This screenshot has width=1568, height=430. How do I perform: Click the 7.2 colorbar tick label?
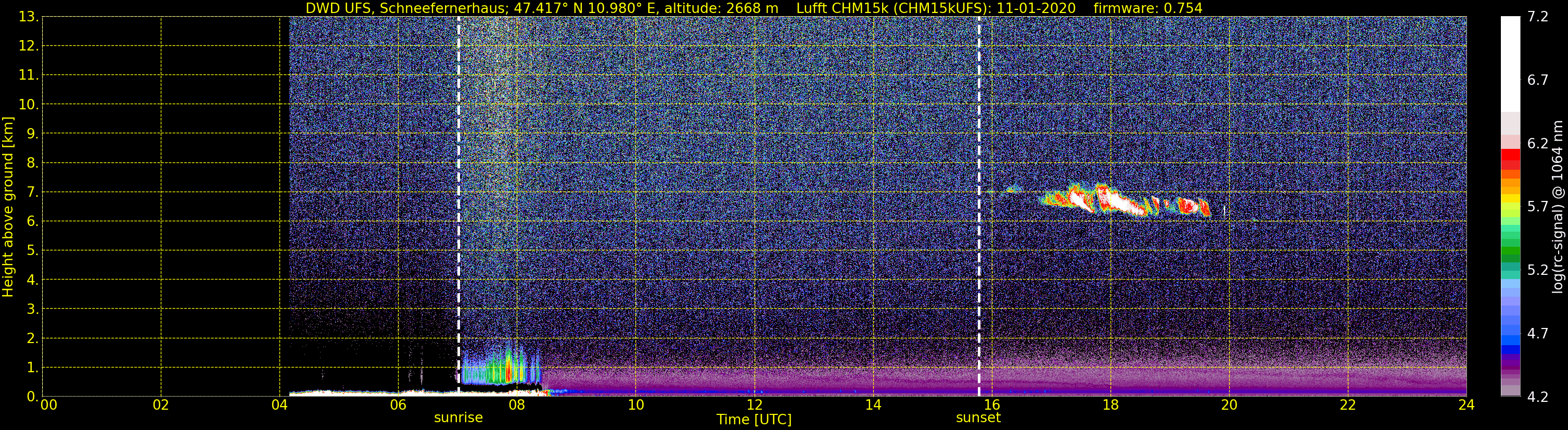[x=1538, y=17]
